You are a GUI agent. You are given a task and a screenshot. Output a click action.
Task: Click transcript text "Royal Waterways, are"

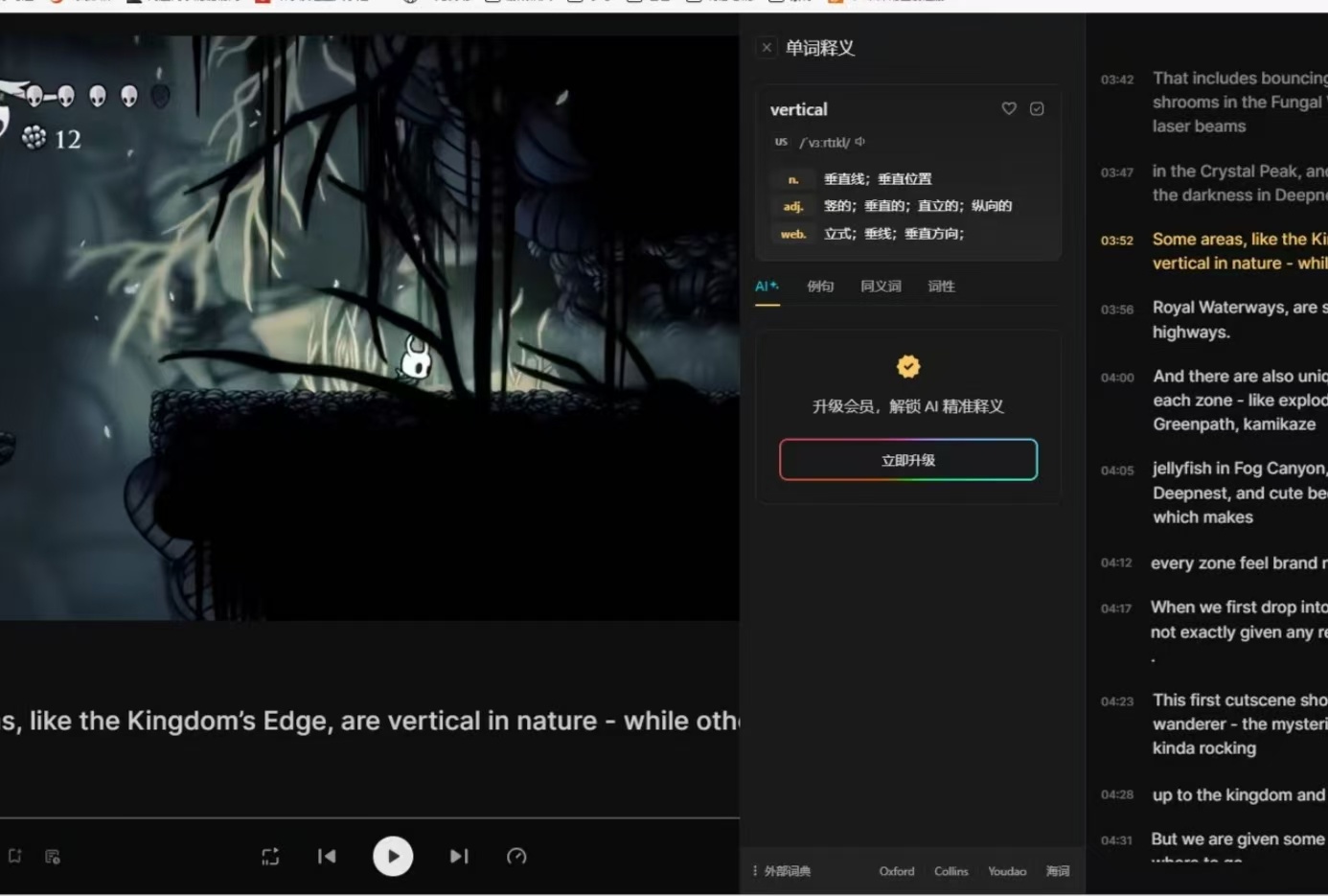[x=1235, y=308]
